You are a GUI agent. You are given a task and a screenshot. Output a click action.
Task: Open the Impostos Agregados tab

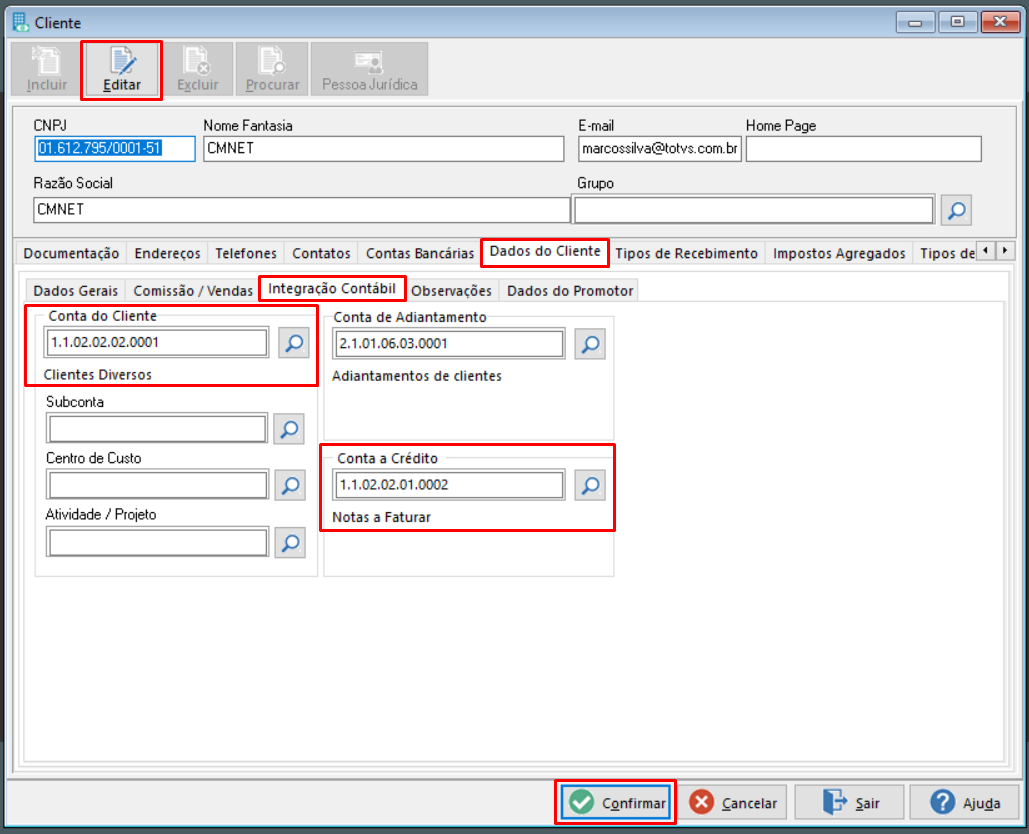[x=839, y=253]
